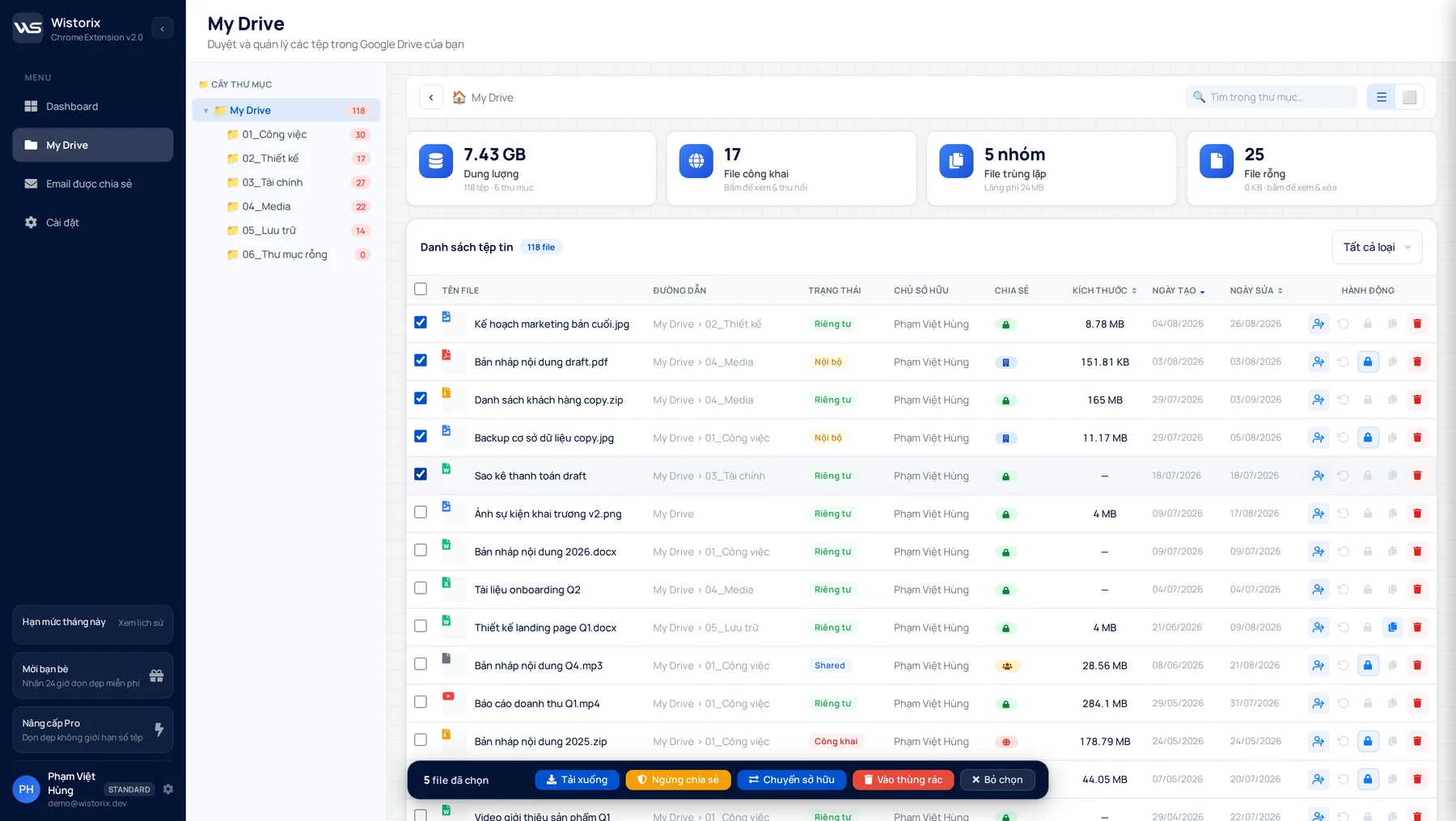Click duplicate icon for Thiết kế landing page Q1.docx
Image resolution: width=1456 pixels, height=821 pixels.
pyautogui.click(x=1392, y=627)
